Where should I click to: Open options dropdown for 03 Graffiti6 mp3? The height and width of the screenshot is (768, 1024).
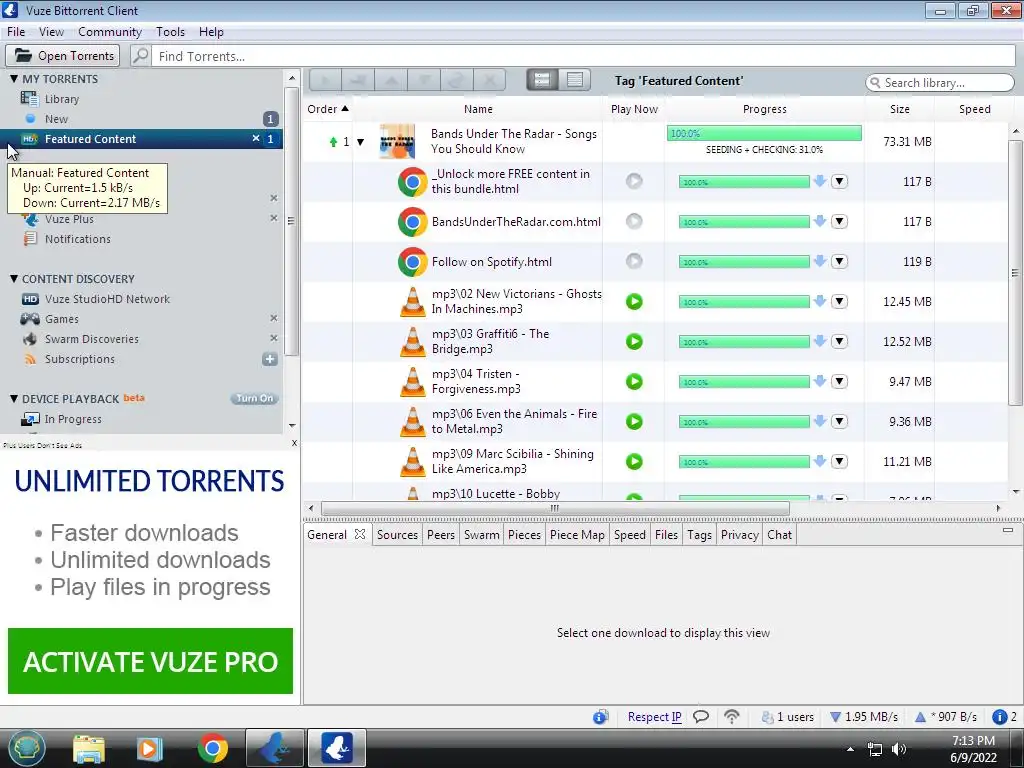839,342
